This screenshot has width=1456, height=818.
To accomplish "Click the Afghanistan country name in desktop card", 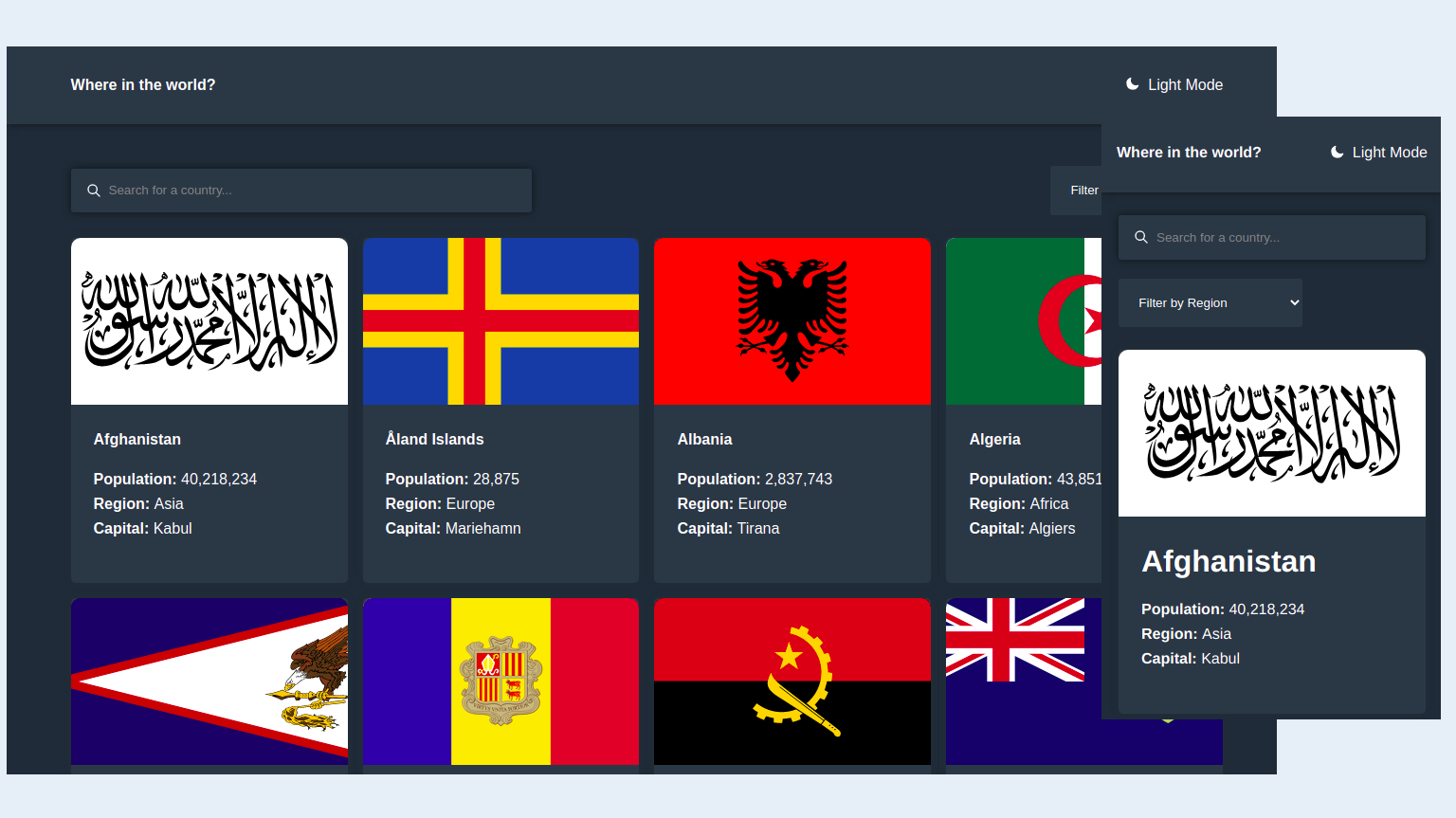I will click(x=137, y=440).
